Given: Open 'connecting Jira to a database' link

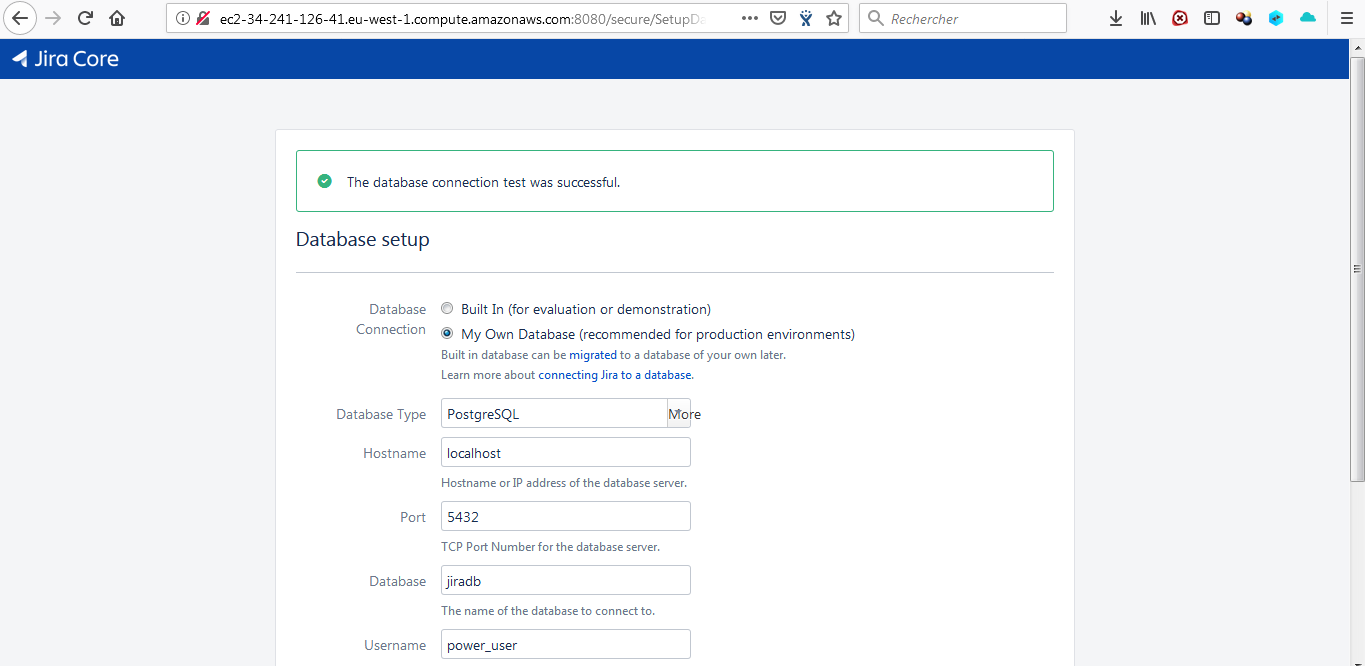Looking at the screenshot, I should tap(615, 375).
